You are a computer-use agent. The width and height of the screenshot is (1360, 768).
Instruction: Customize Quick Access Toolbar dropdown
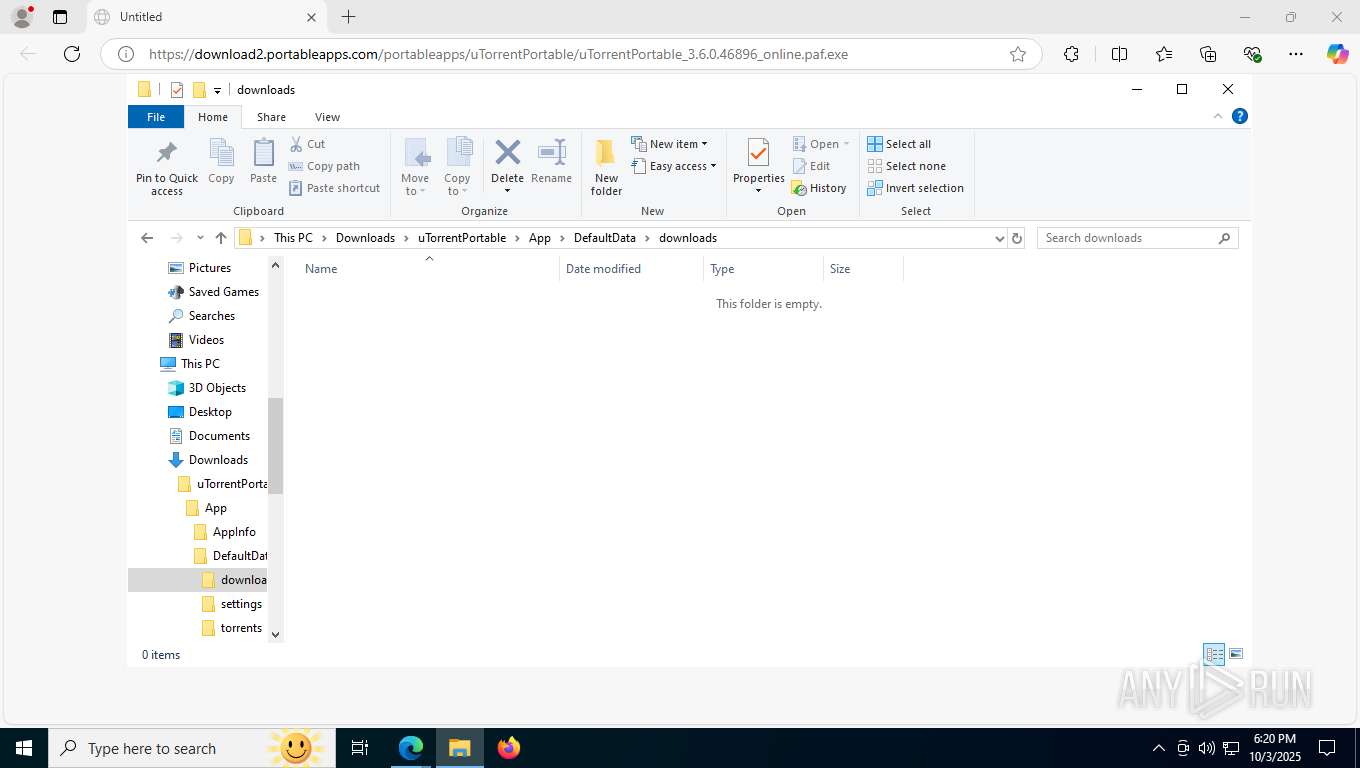tap(217, 91)
